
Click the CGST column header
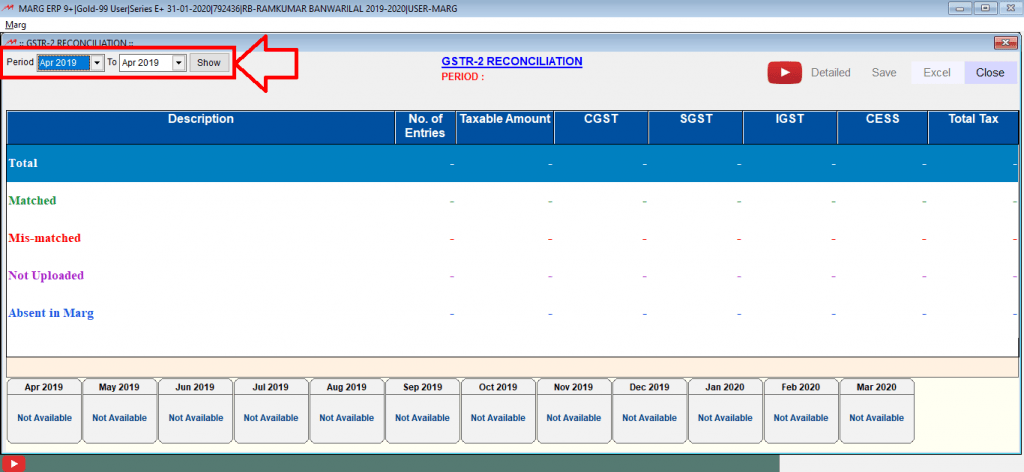[601, 127]
